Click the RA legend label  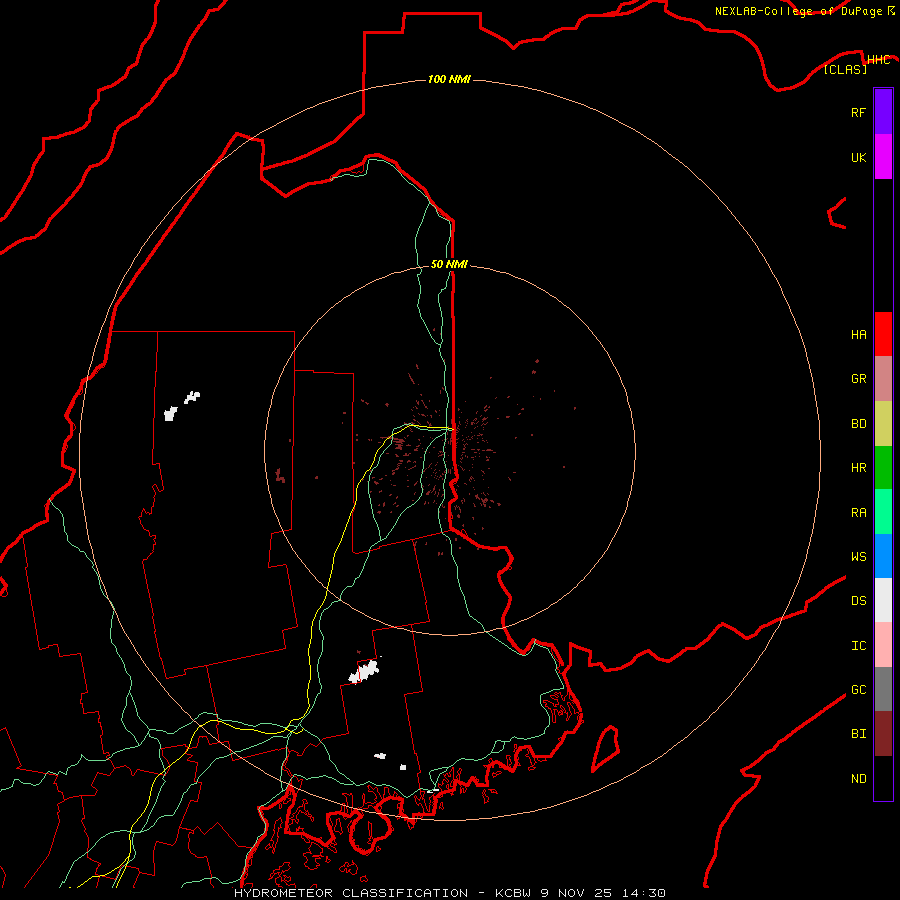858,513
